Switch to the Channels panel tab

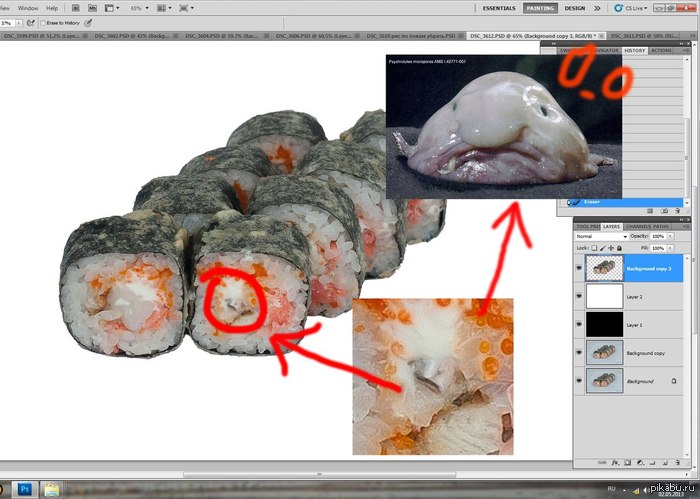click(x=638, y=226)
